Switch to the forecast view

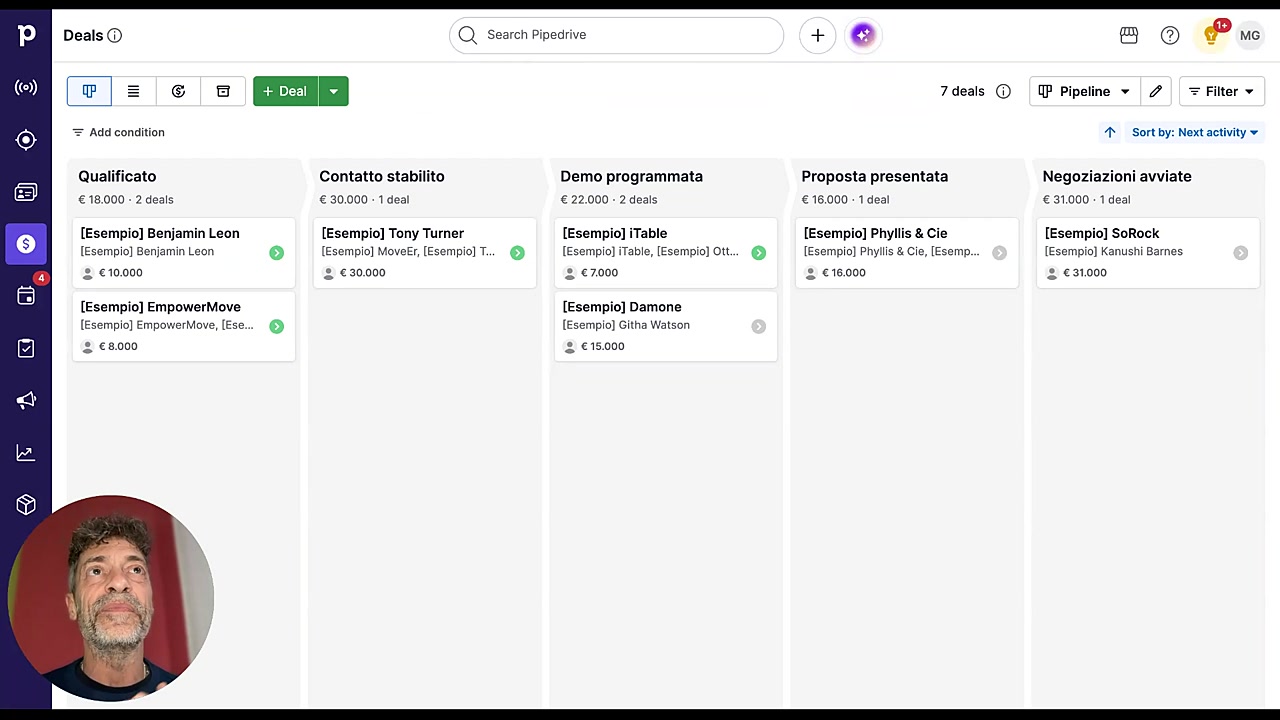[x=178, y=91]
